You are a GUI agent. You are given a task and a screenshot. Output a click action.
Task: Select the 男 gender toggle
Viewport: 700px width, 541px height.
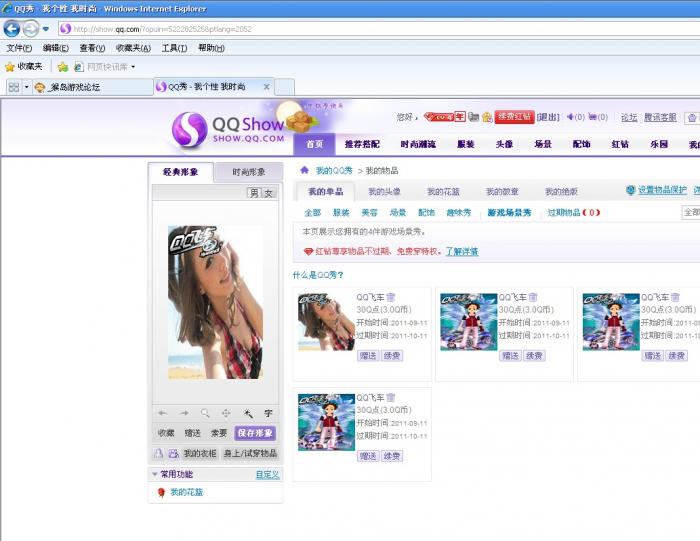coord(254,193)
